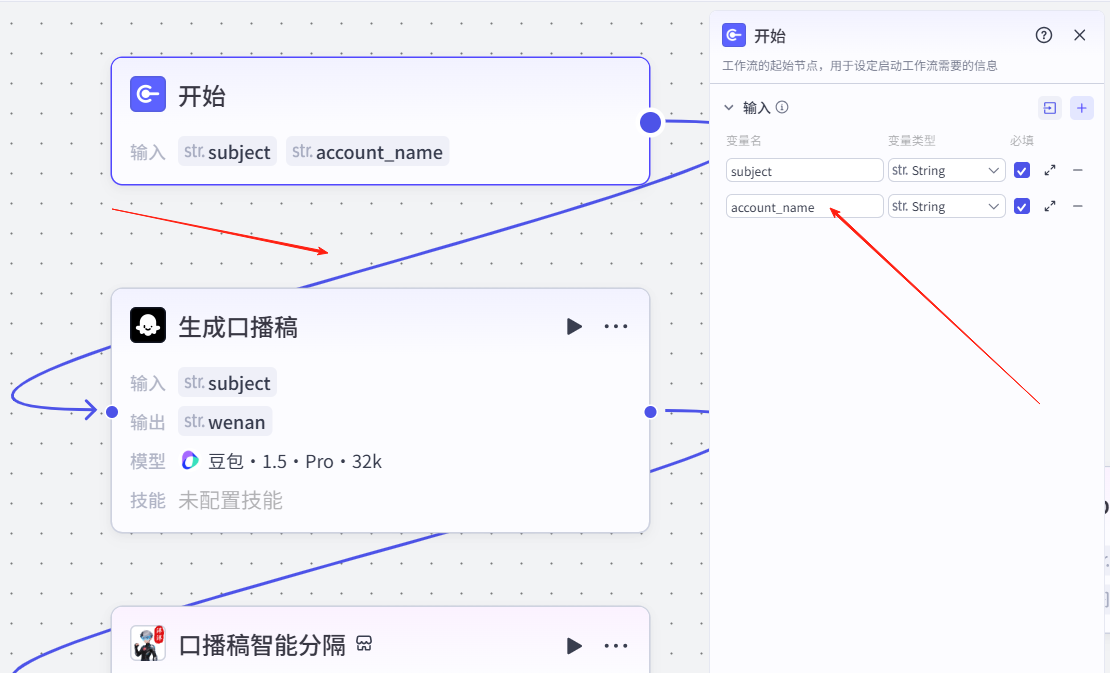The width and height of the screenshot is (1110, 673).
Task: Click the expand icon in the subject row
Action: tap(1050, 171)
